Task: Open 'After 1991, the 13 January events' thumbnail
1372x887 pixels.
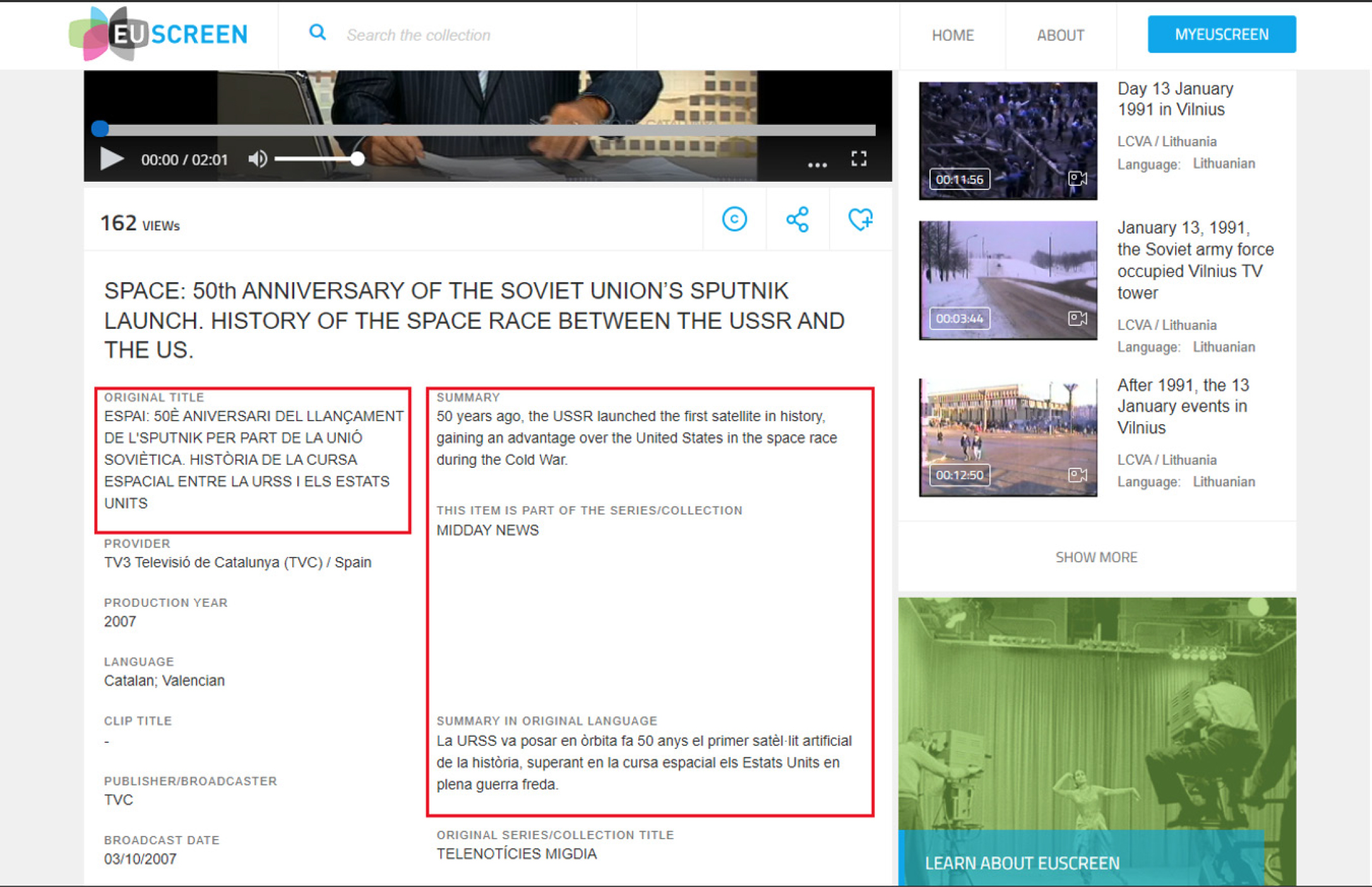Action: [1008, 437]
